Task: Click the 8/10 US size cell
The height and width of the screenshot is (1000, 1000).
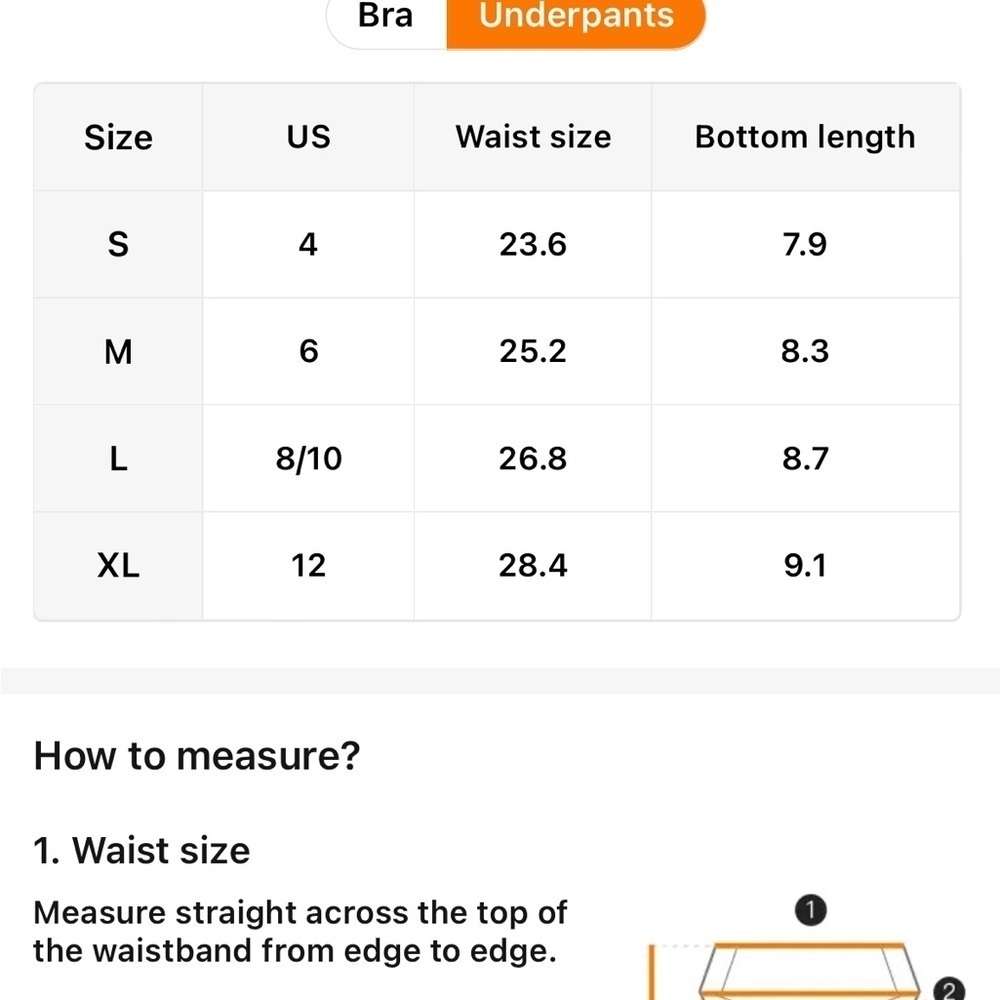Action: point(309,459)
